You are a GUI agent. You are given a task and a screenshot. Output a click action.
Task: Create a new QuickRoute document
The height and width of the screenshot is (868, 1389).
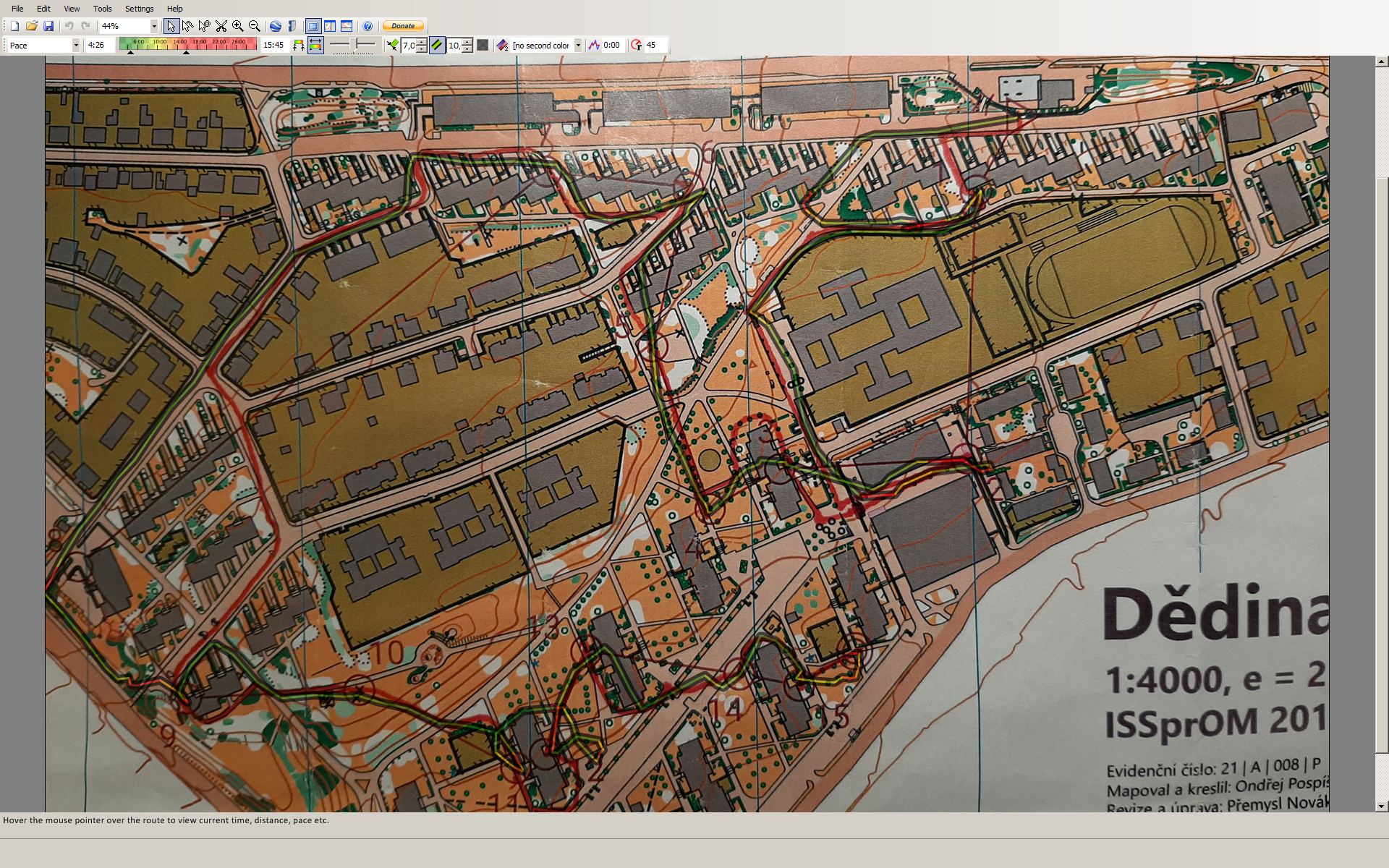pyautogui.click(x=14, y=26)
